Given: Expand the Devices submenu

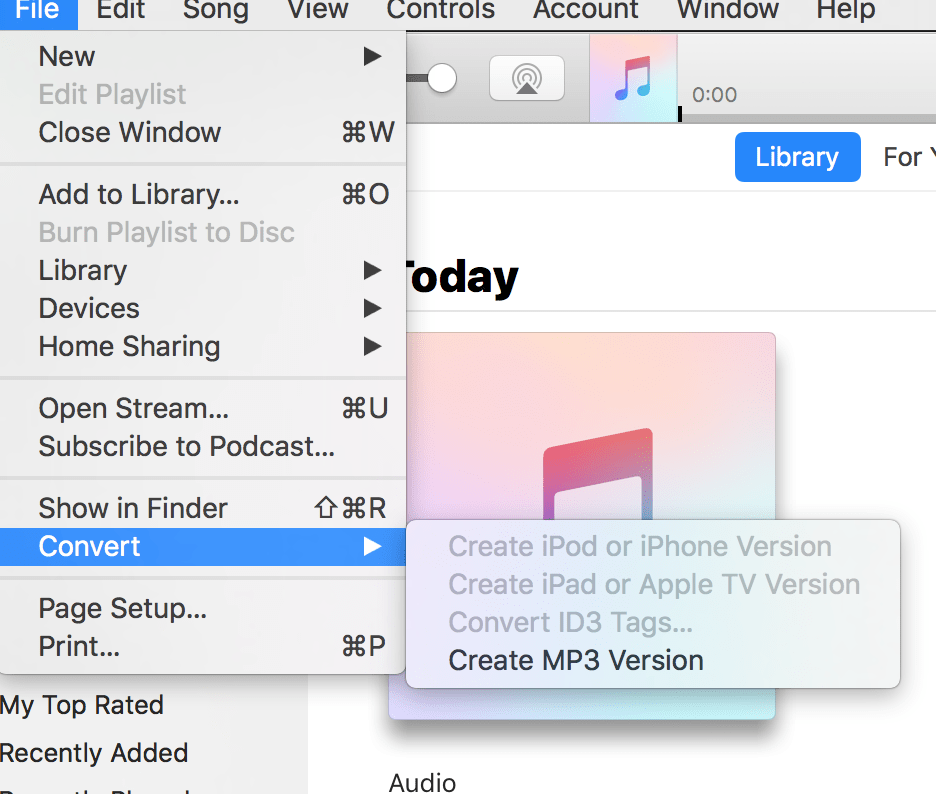Looking at the screenshot, I should tap(88, 308).
